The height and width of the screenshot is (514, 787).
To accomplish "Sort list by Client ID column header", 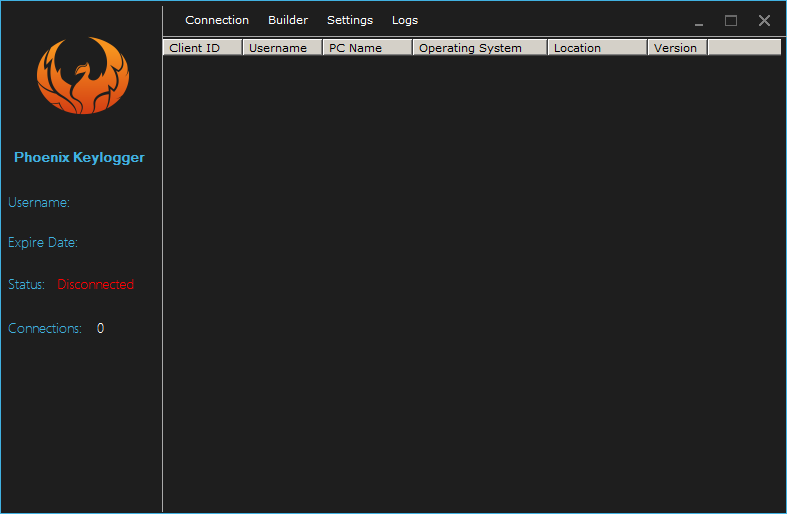I will [202, 48].
